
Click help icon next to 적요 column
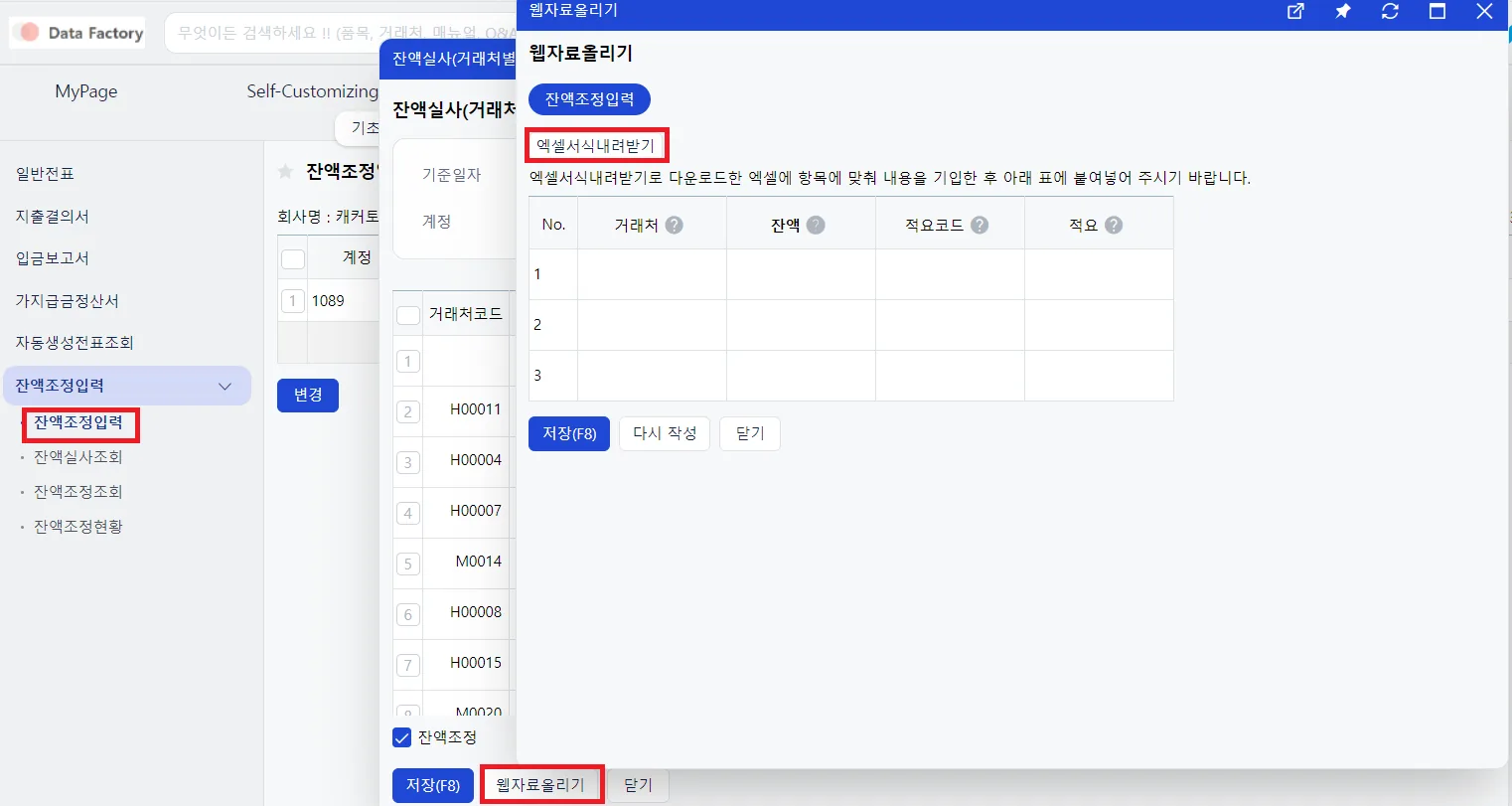coord(1114,225)
